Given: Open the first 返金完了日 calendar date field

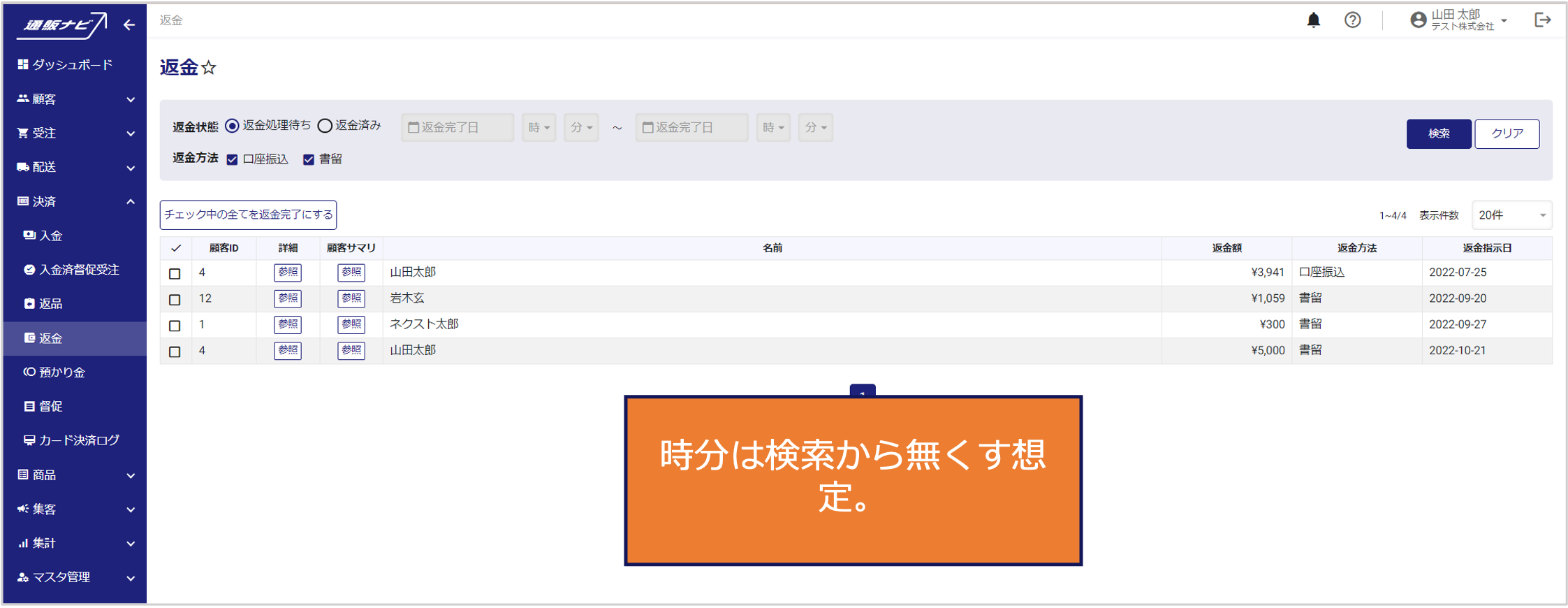Looking at the screenshot, I should (x=457, y=127).
